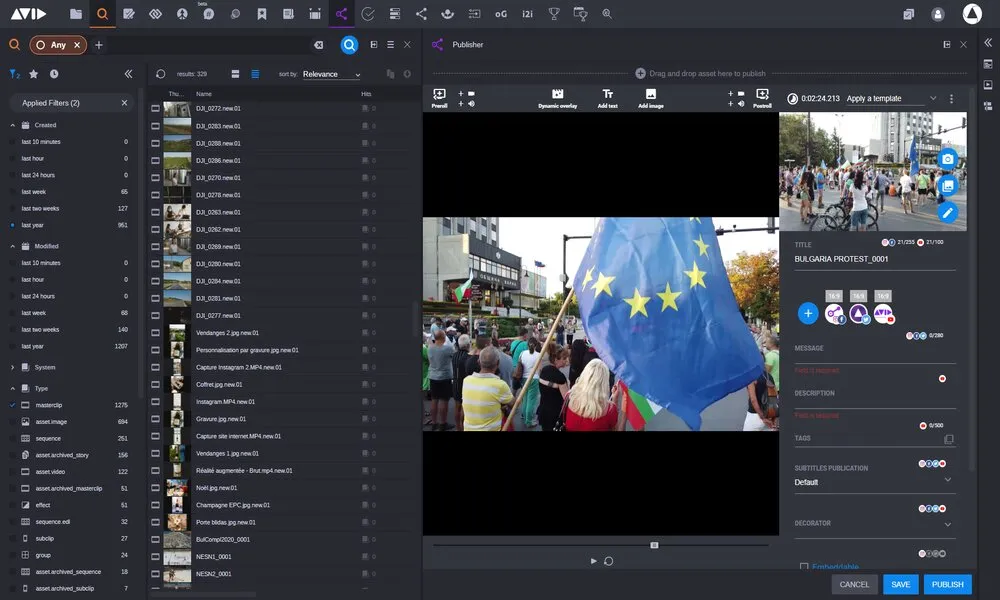This screenshot has width=1000, height=600.
Task: Click the pencil edit button on thumbnail
Action: (x=948, y=212)
